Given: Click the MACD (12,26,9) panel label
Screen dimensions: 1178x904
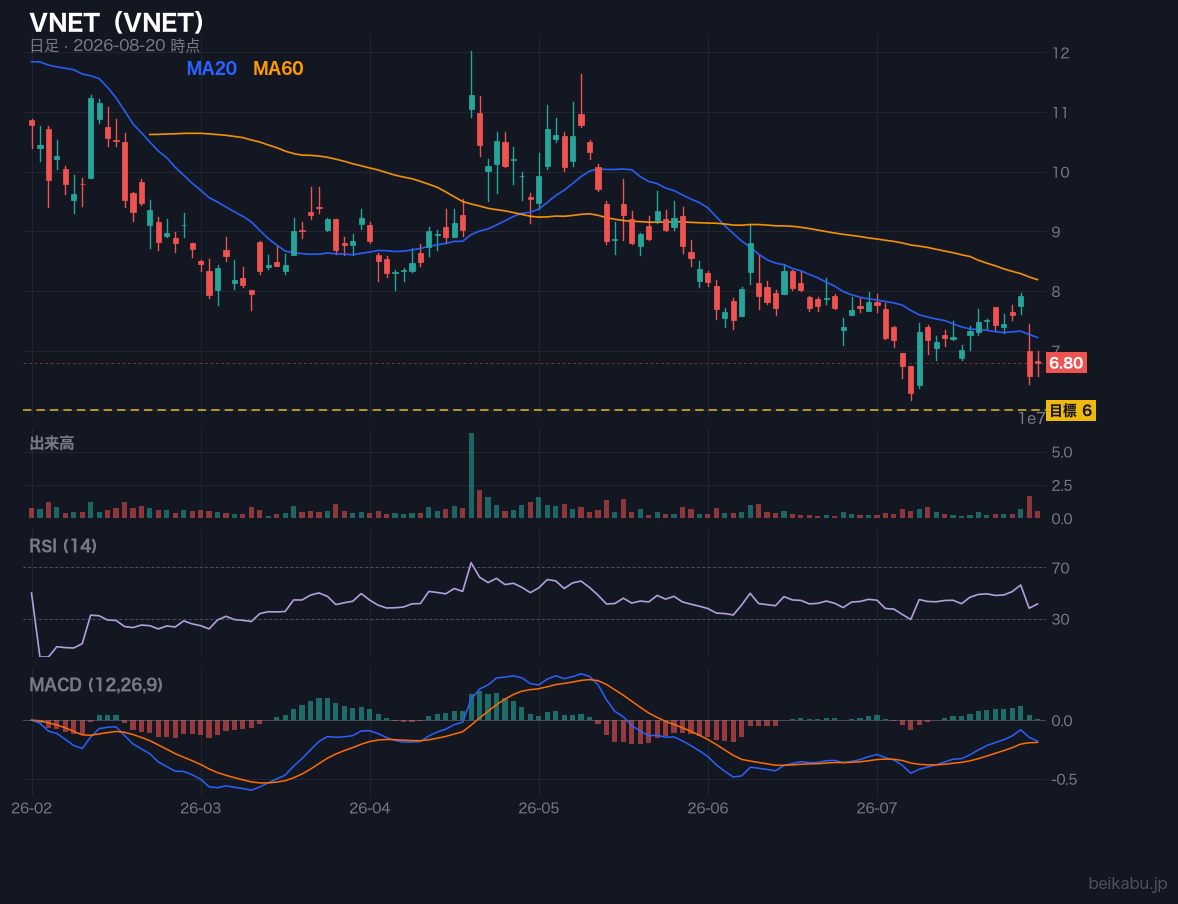Looking at the screenshot, I should pyautogui.click(x=96, y=685).
